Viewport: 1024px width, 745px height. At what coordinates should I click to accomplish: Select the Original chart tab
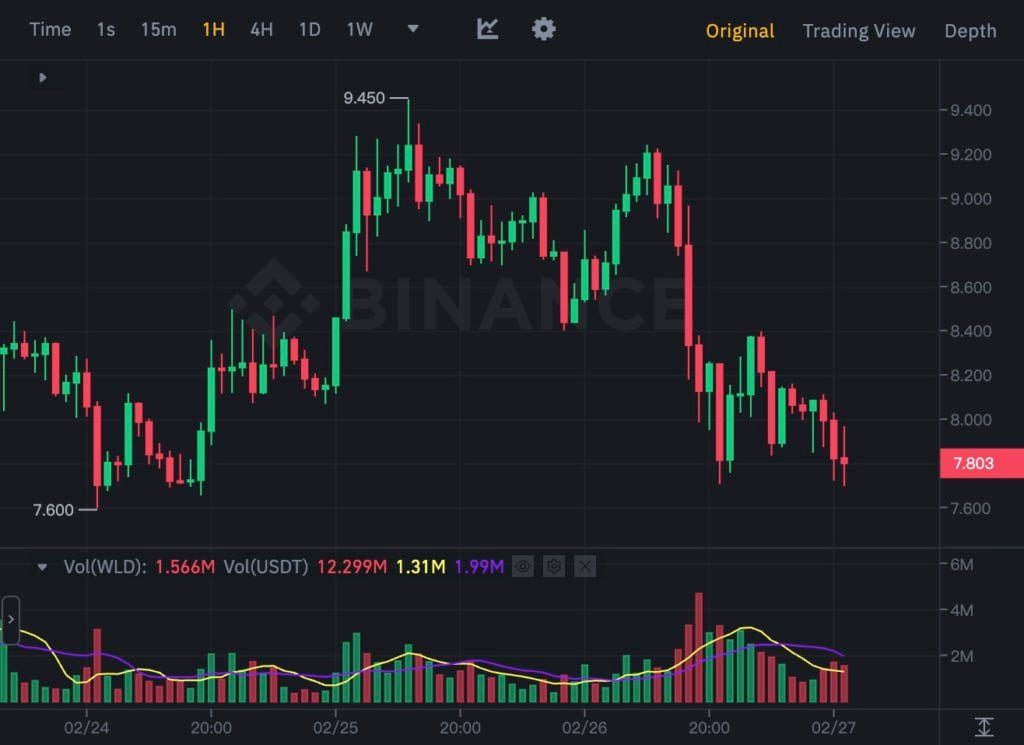[740, 31]
